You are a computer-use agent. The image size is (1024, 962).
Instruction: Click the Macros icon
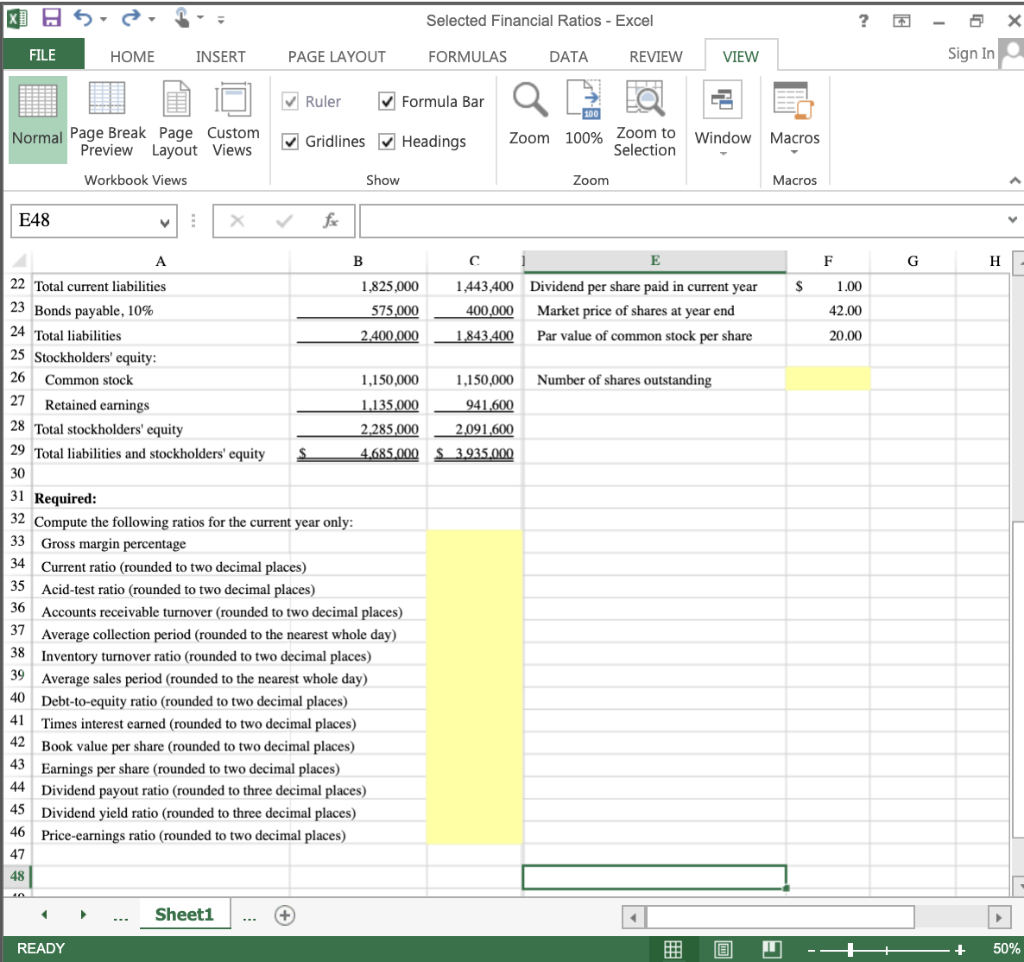[x=794, y=101]
